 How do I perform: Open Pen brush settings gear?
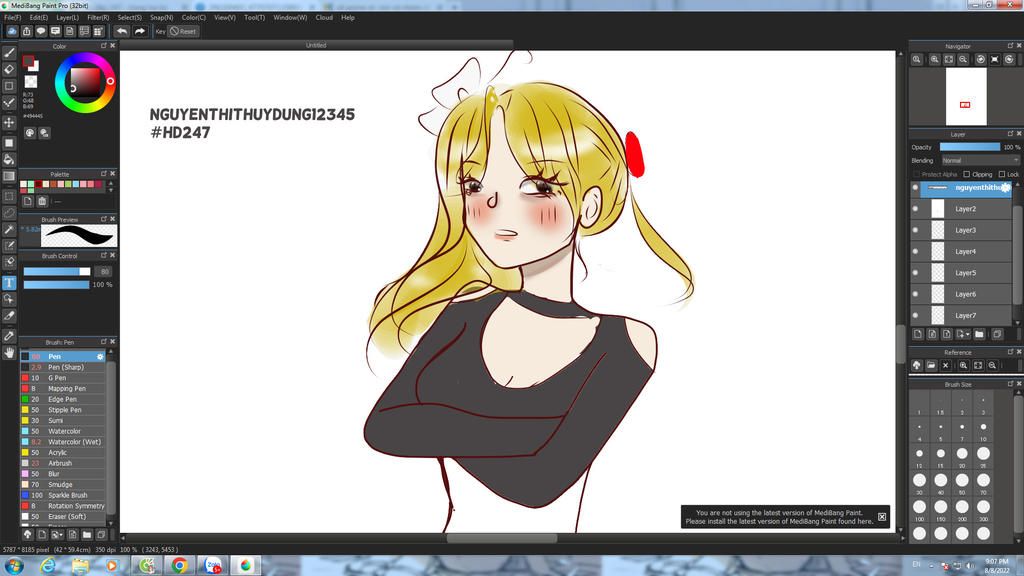coord(100,357)
